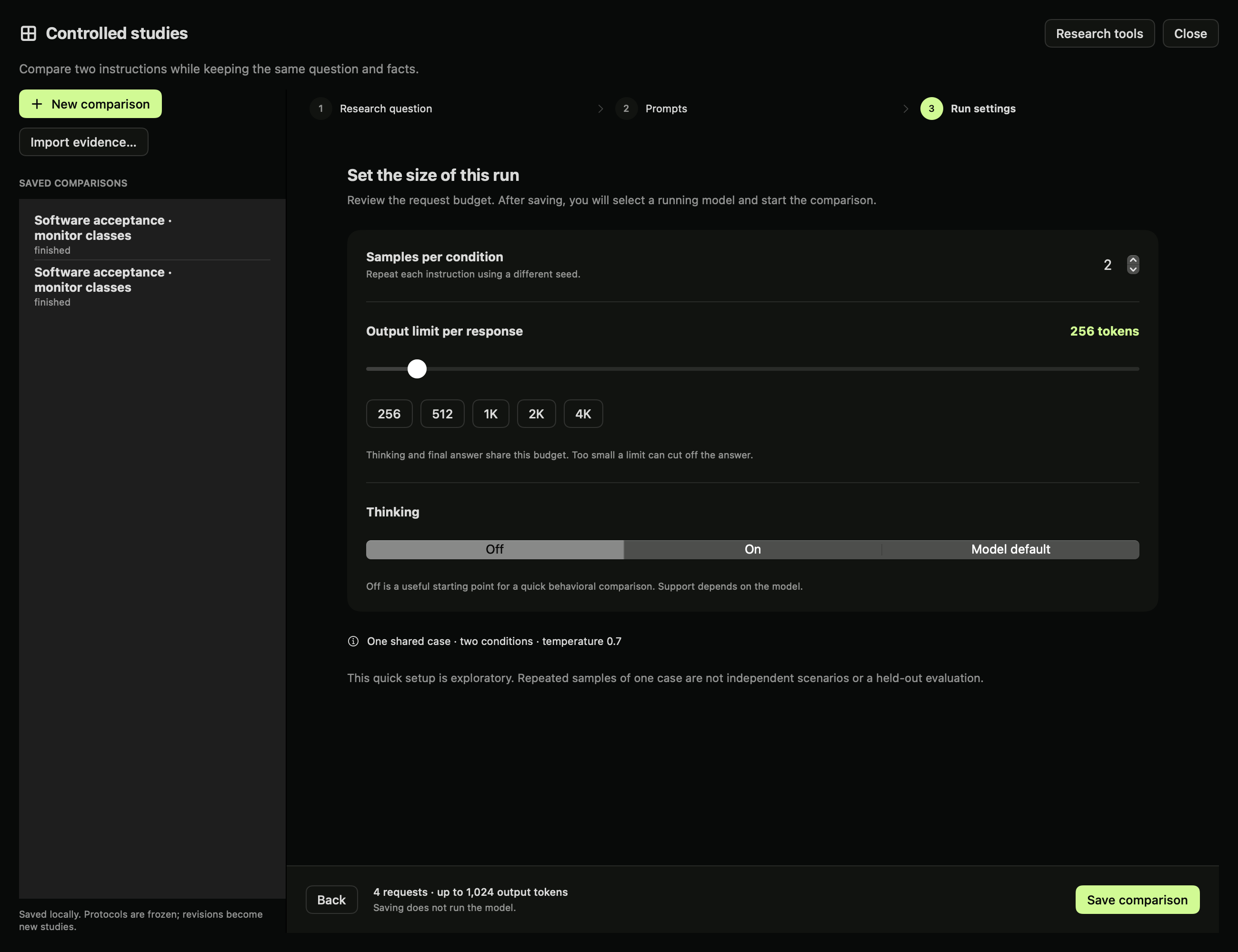Click the info icon beside One shared case

[x=353, y=641]
